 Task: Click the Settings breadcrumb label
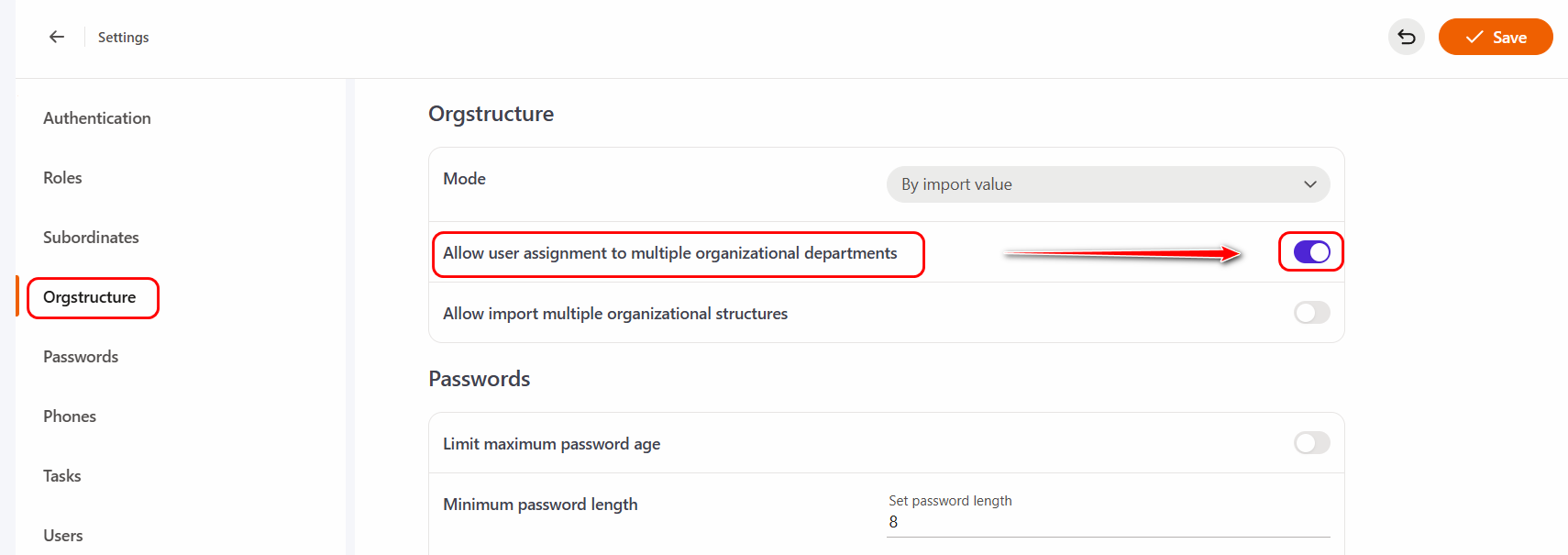123,38
